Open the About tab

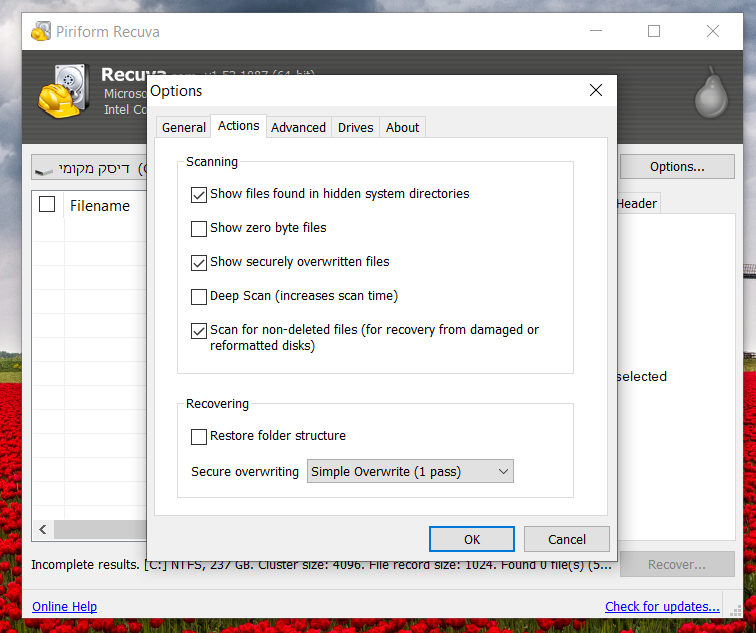click(403, 127)
